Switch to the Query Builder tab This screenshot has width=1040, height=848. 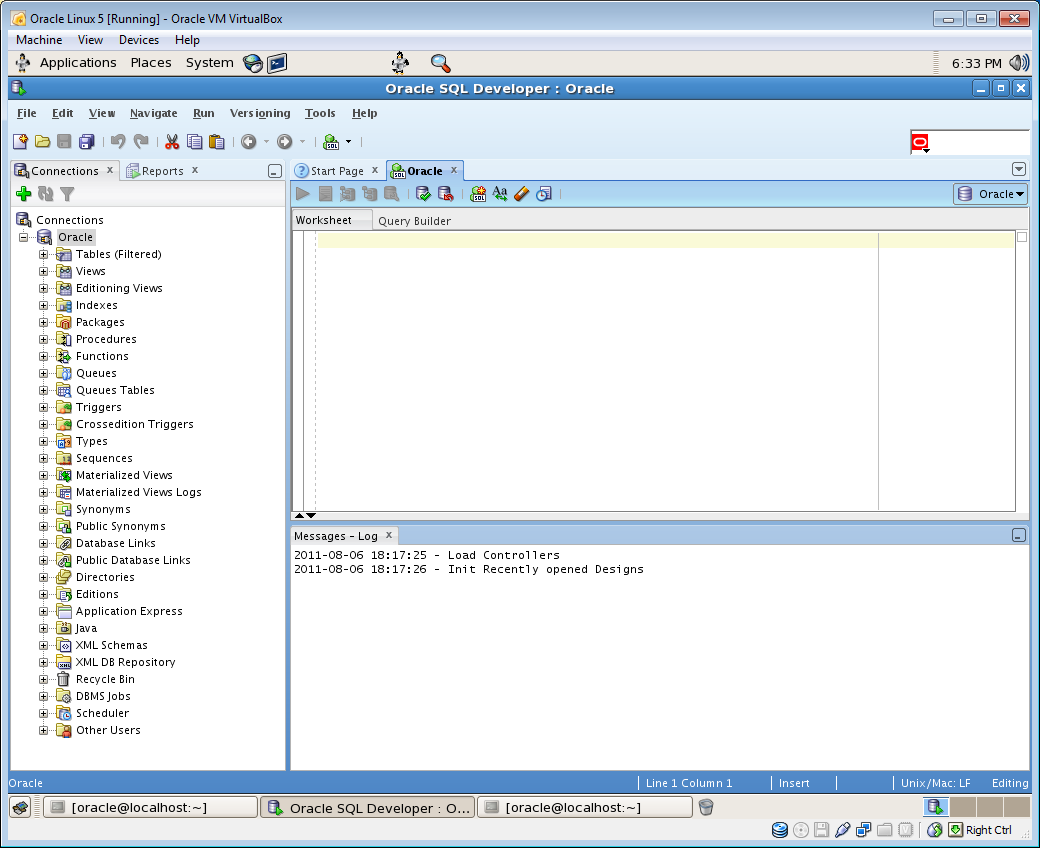pos(414,221)
